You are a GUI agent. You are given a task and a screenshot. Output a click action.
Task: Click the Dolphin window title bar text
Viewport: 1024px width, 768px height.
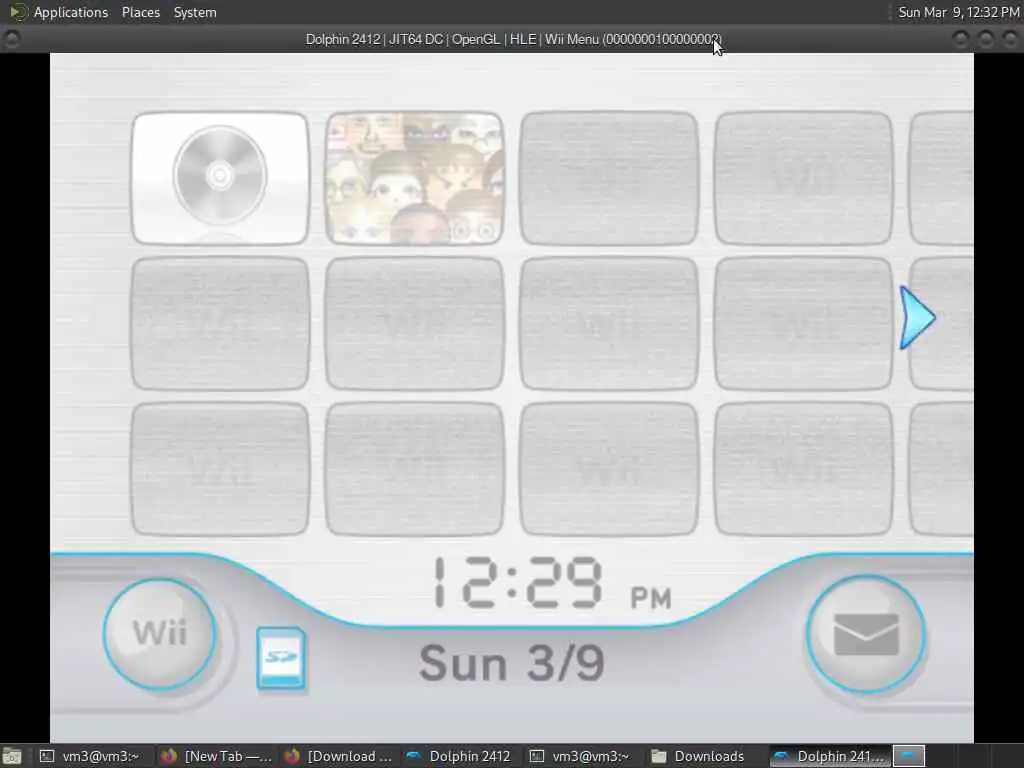513,39
